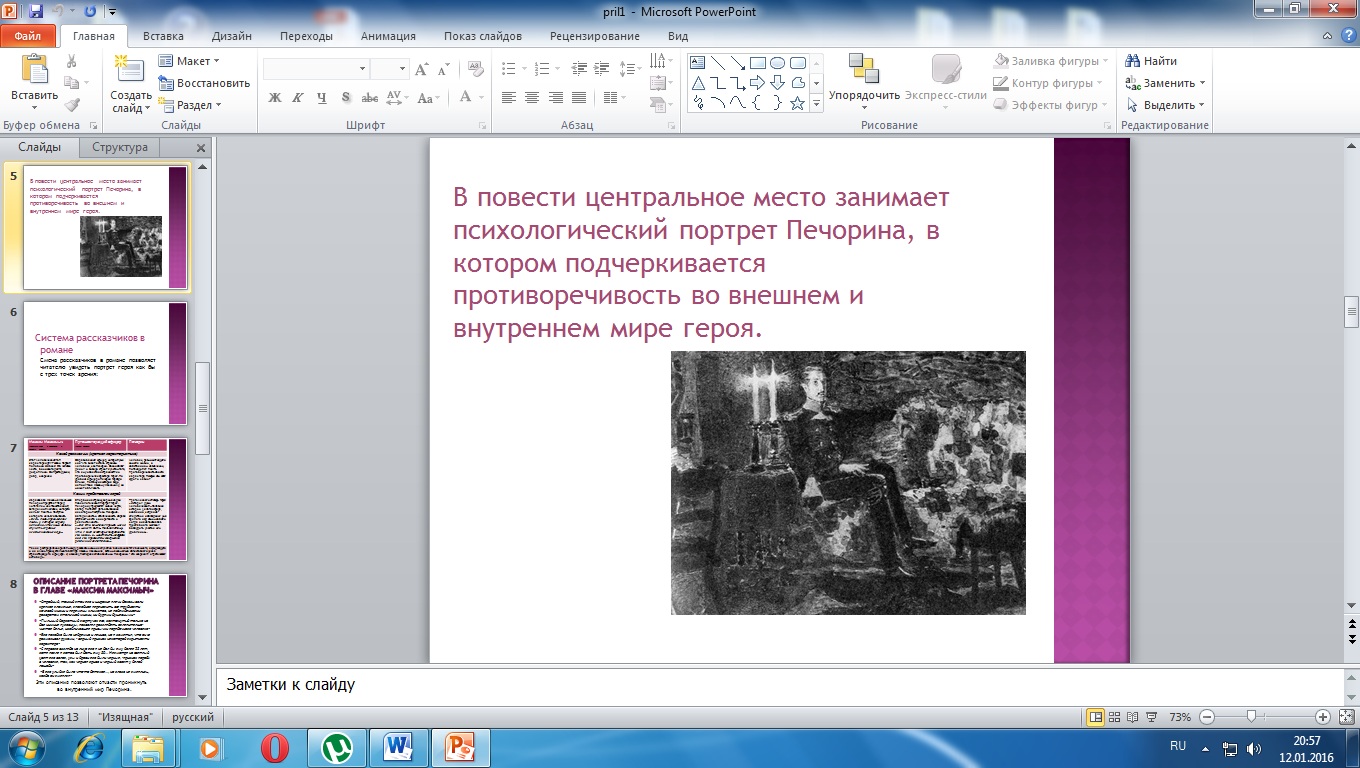Customize the Quick Access Toolbar dropdown

click(x=110, y=13)
